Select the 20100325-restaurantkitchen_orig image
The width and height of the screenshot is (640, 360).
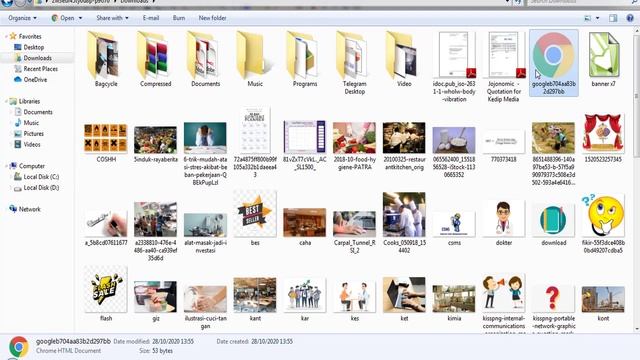[404, 138]
